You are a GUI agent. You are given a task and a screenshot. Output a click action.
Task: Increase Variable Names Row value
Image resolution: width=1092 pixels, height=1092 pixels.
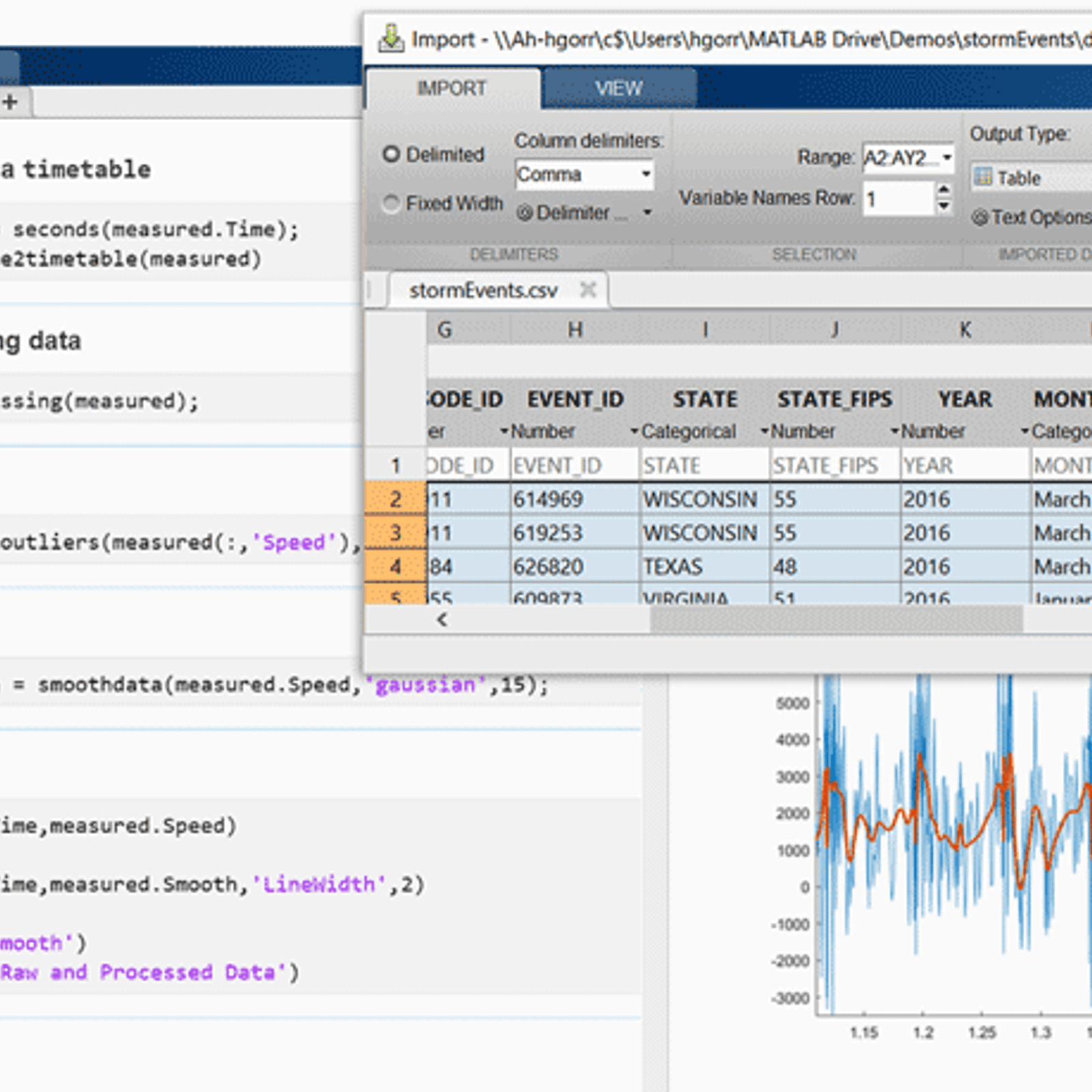pos(943,190)
